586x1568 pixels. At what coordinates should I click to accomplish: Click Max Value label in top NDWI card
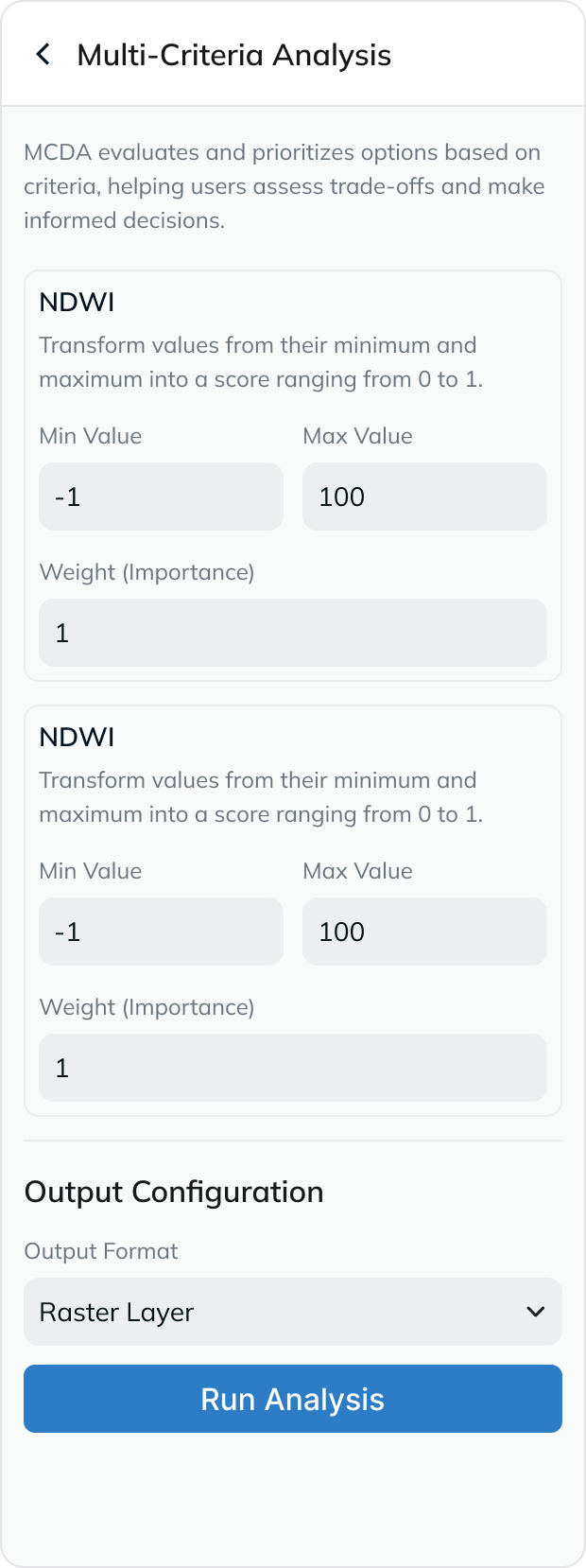click(357, 436)
